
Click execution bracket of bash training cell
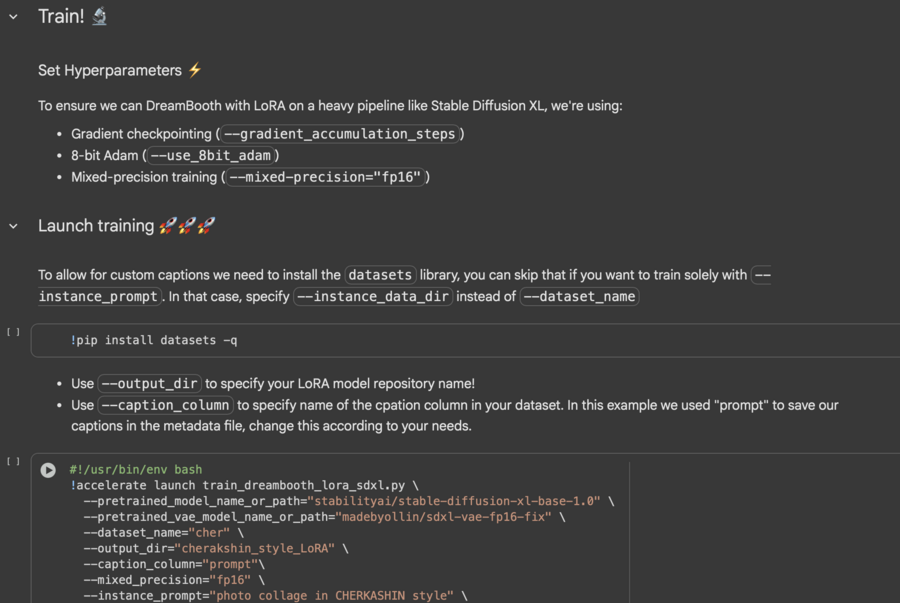pyautogui.click(x=13, y=462)
